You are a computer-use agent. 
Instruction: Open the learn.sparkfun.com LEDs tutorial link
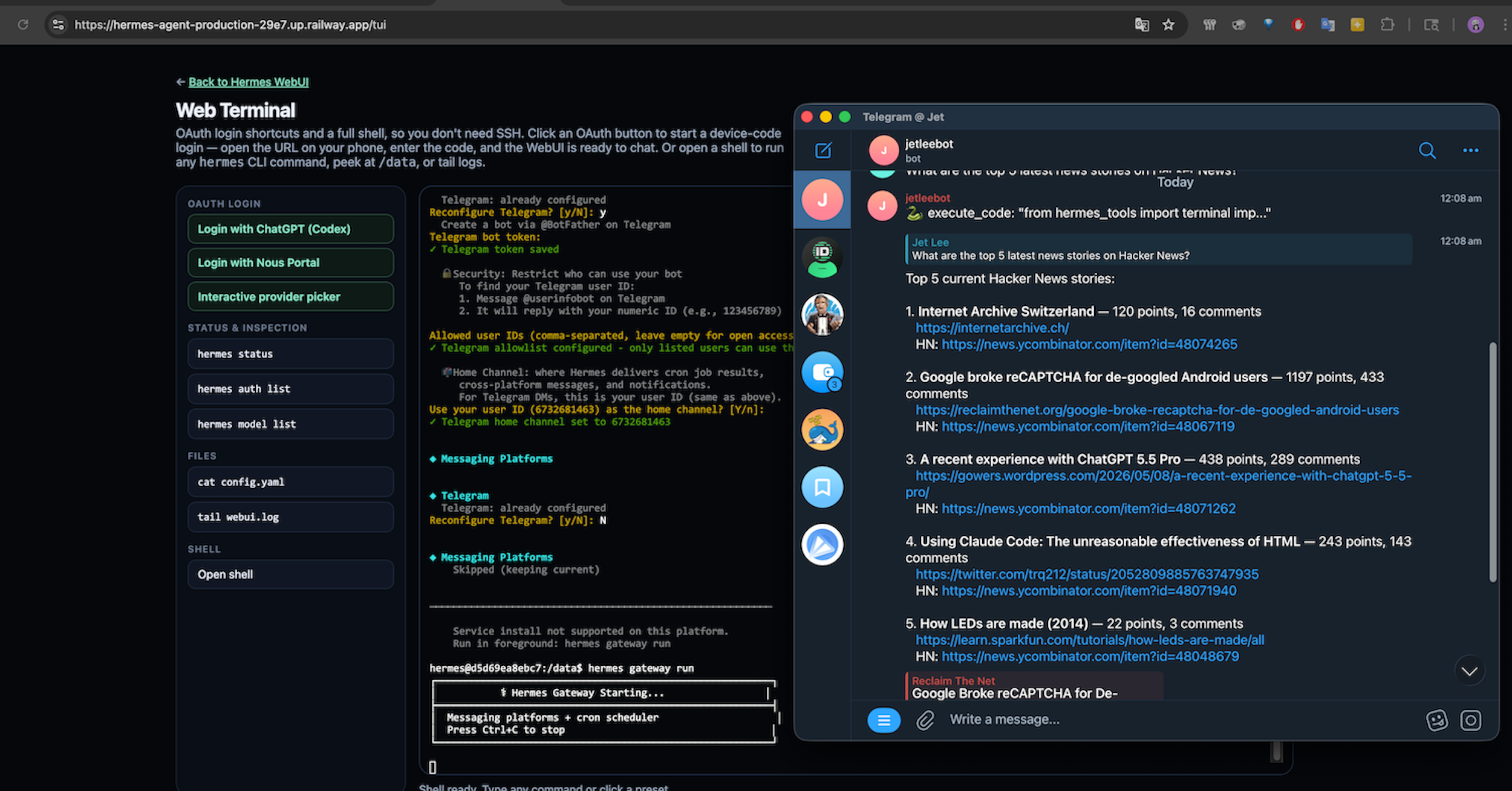(1090, 640)
